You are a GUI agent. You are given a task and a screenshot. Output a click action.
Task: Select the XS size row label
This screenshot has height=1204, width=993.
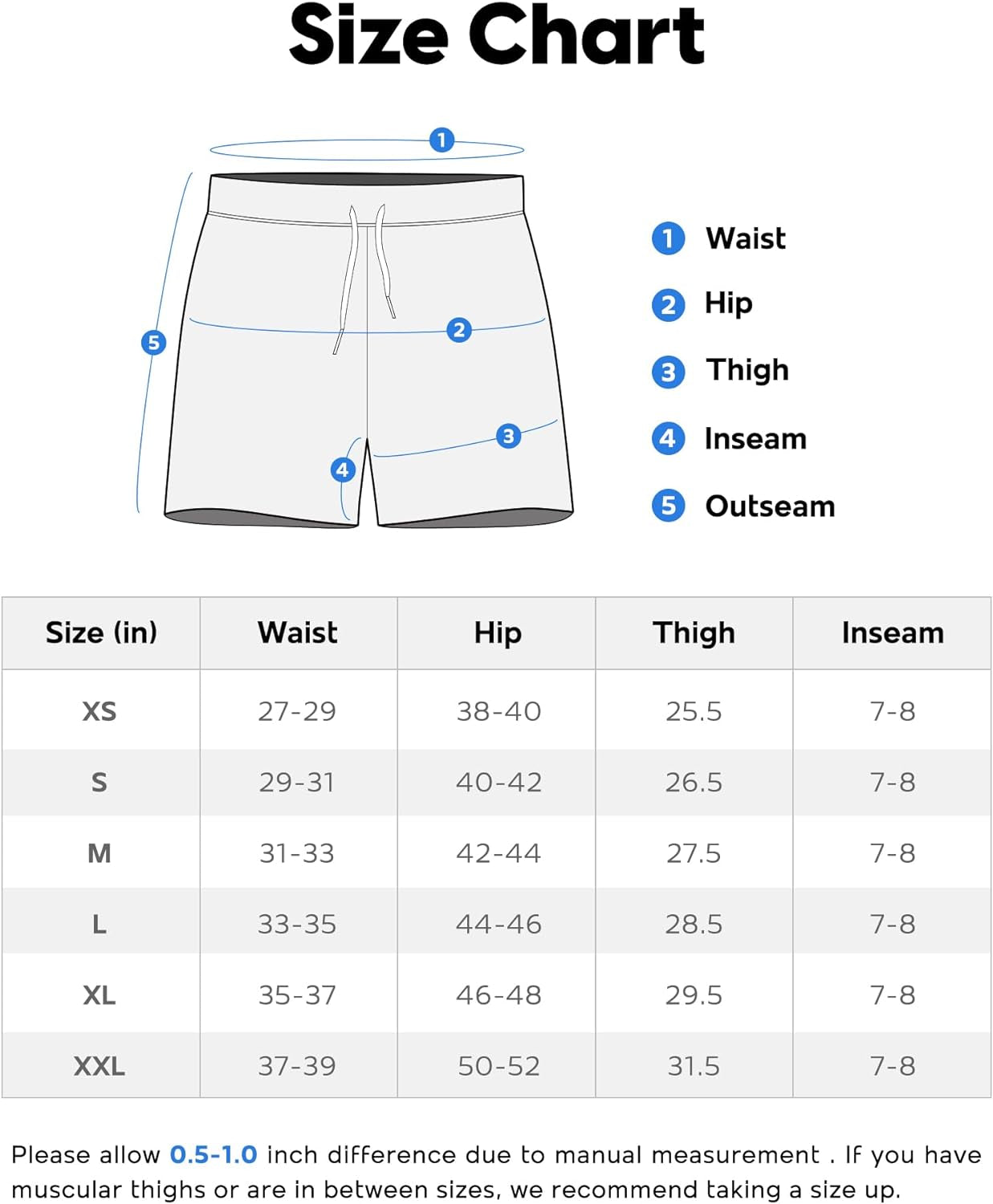[x=100, y=711]
